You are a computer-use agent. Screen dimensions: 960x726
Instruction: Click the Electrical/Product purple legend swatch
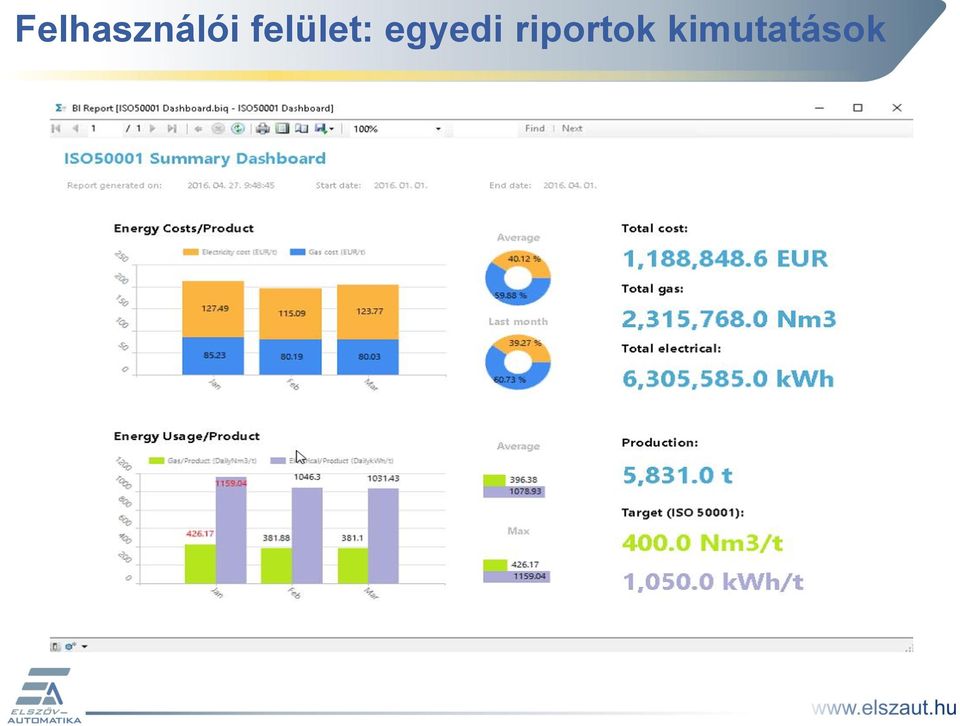coord(278,460)
